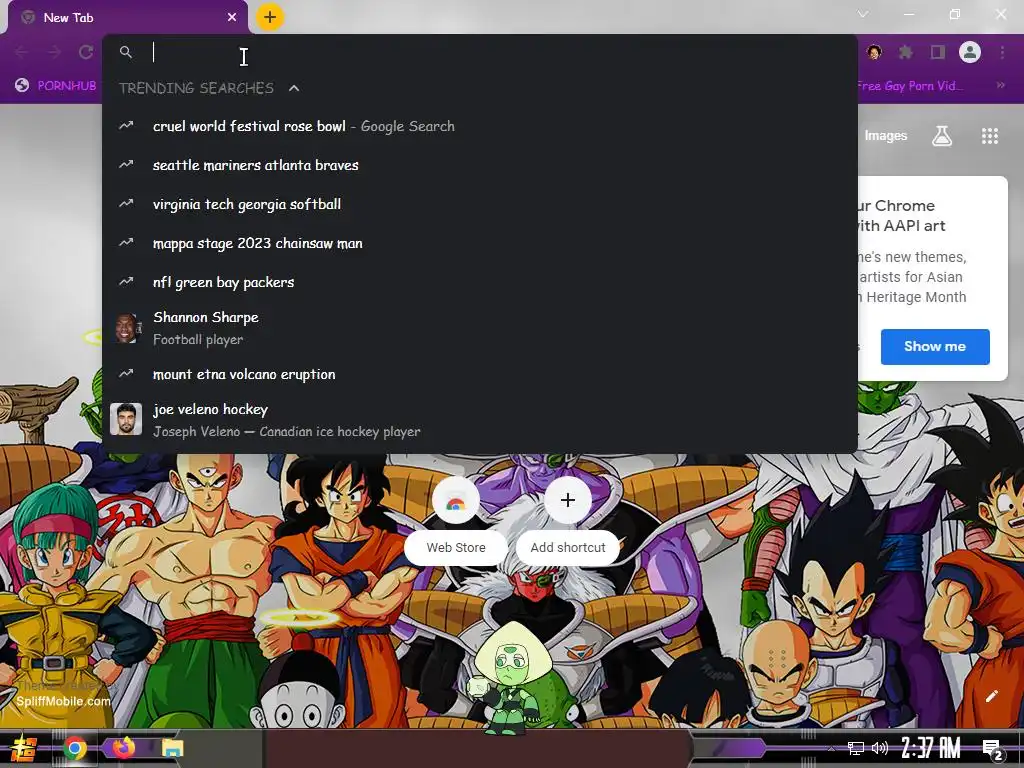Open the Chrome three-dot menu
This screenshot has height=768, width=1024.
click(x=1002, y=52)
